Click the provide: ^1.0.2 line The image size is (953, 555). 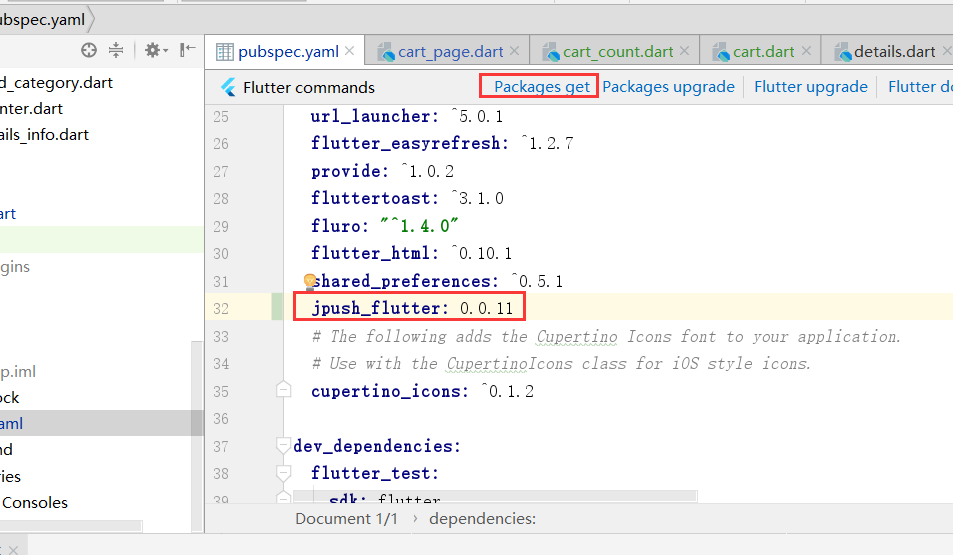tap(382, 171)
